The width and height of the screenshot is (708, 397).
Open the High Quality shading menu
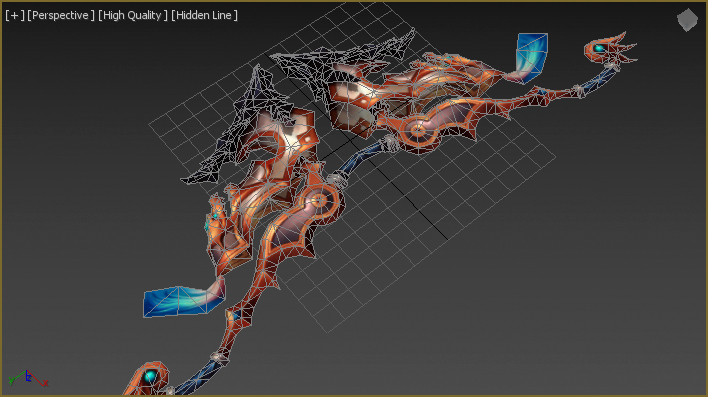pyautogui.click(x=133, y=15)
